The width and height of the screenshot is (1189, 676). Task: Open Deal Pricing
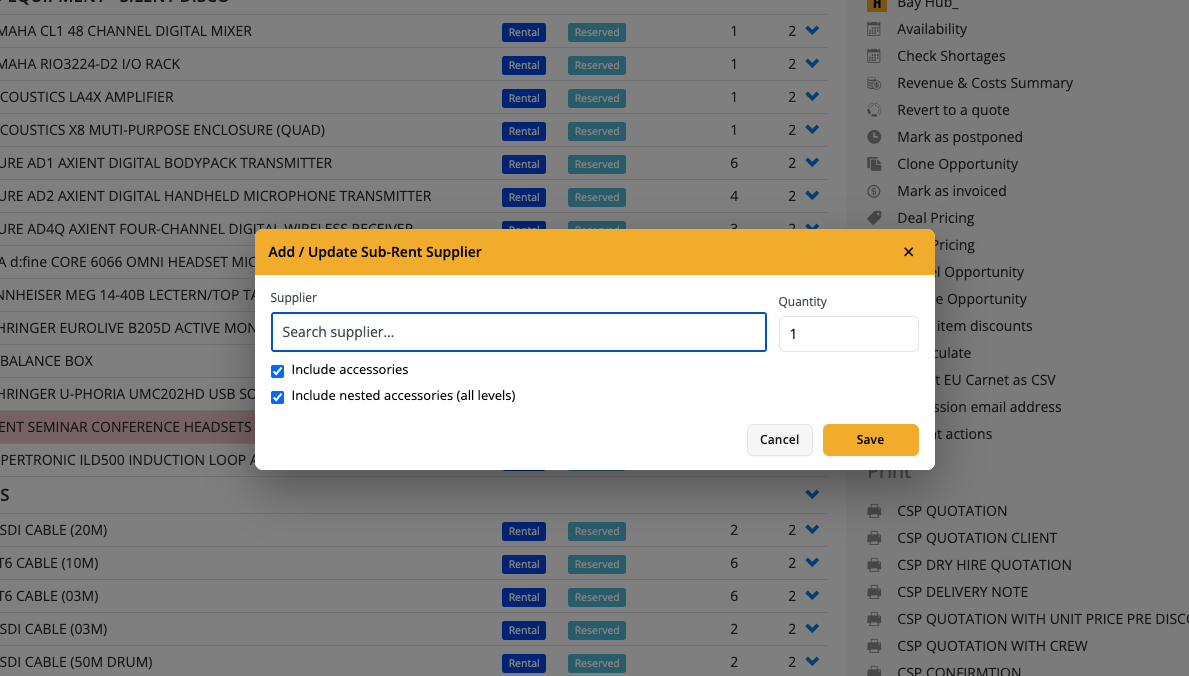point(936,218)
